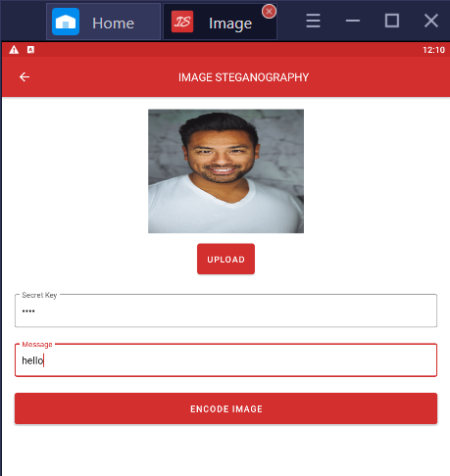
Task: Open the emulator hamburger menu
Action: coord(313,21)
